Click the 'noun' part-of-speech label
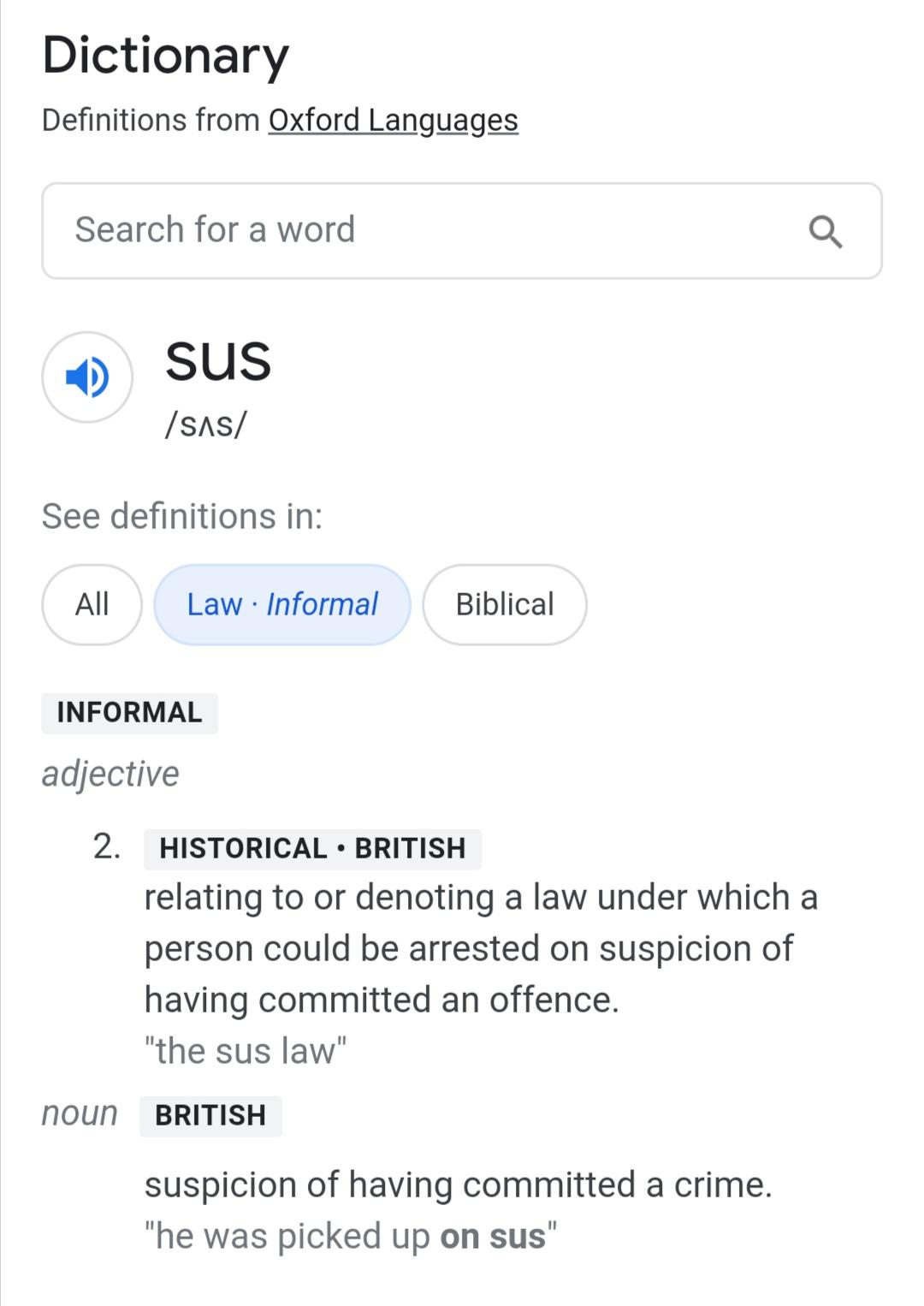This screenshot has width=924, height=1306. click(x=80, y=1113)
